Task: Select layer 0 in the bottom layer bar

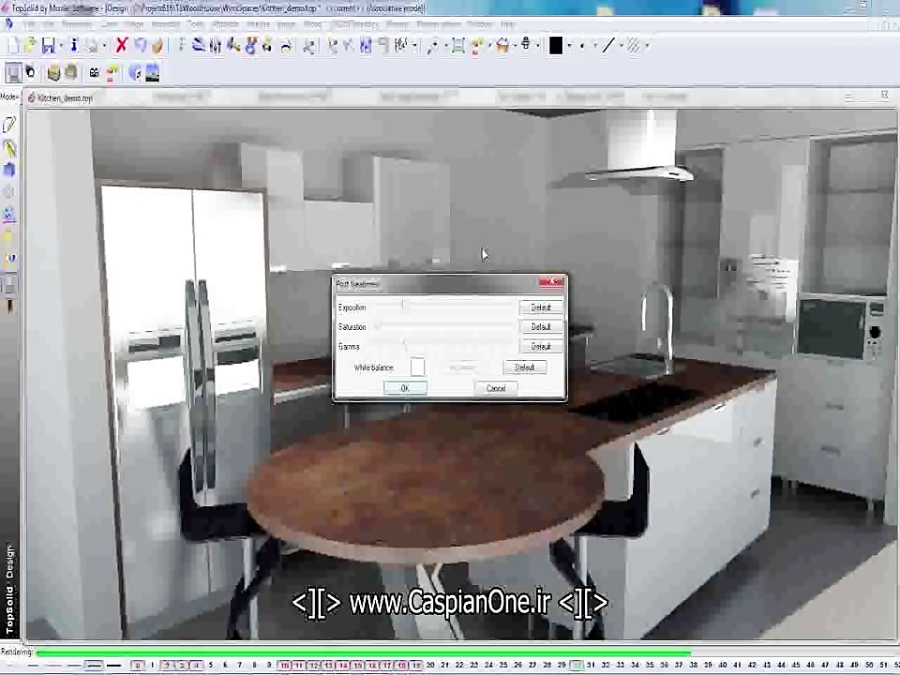Action: (137, 665)
